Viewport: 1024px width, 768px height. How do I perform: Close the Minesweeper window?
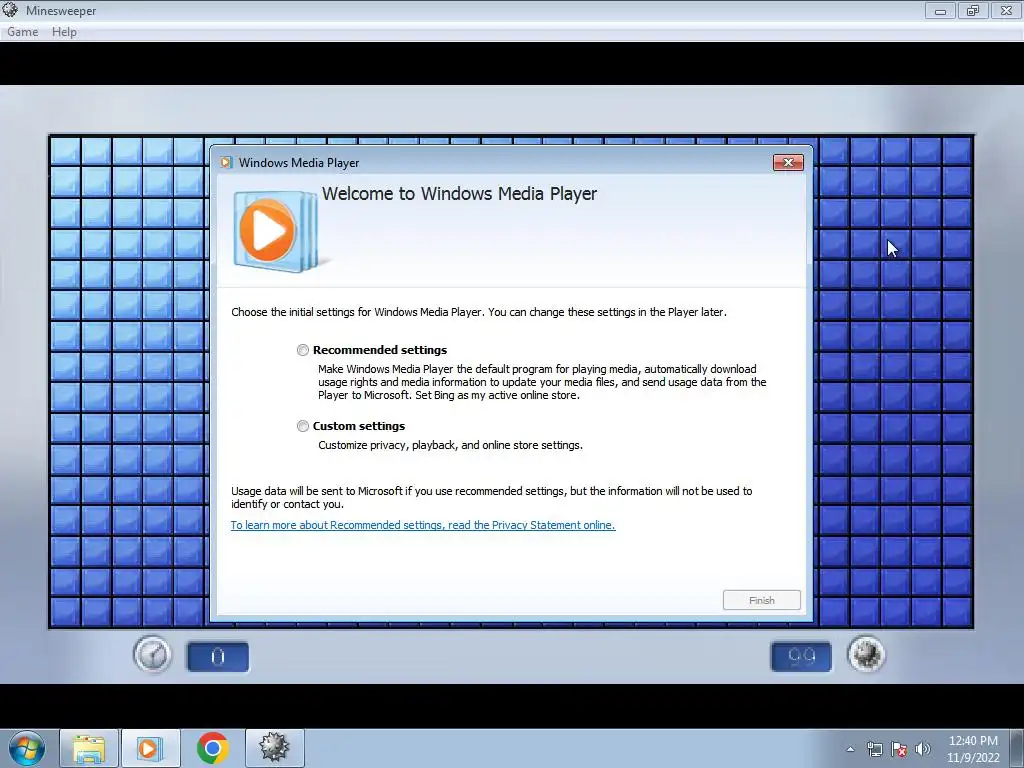coord(1006,10)
